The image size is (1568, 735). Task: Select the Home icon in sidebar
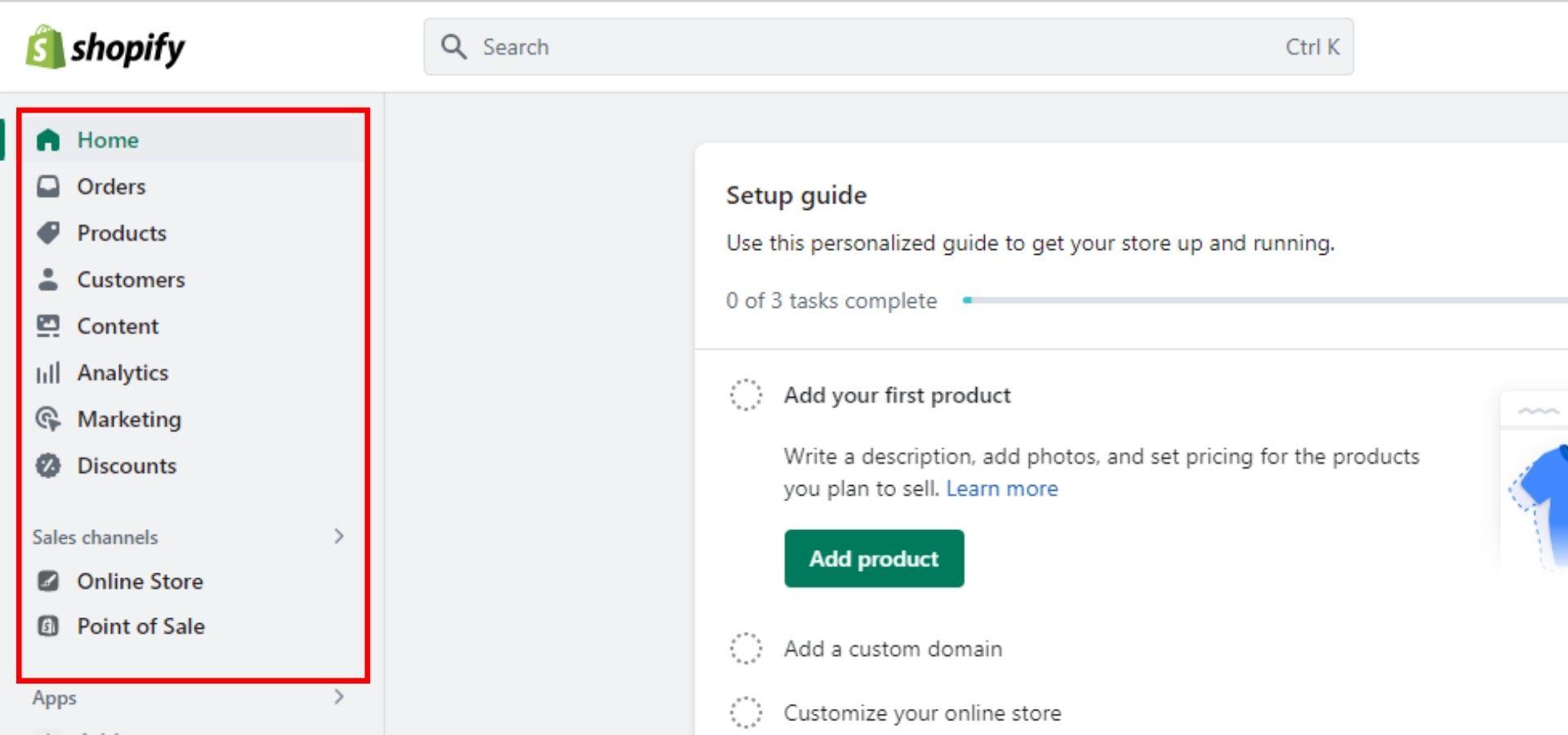pos(48,140)
